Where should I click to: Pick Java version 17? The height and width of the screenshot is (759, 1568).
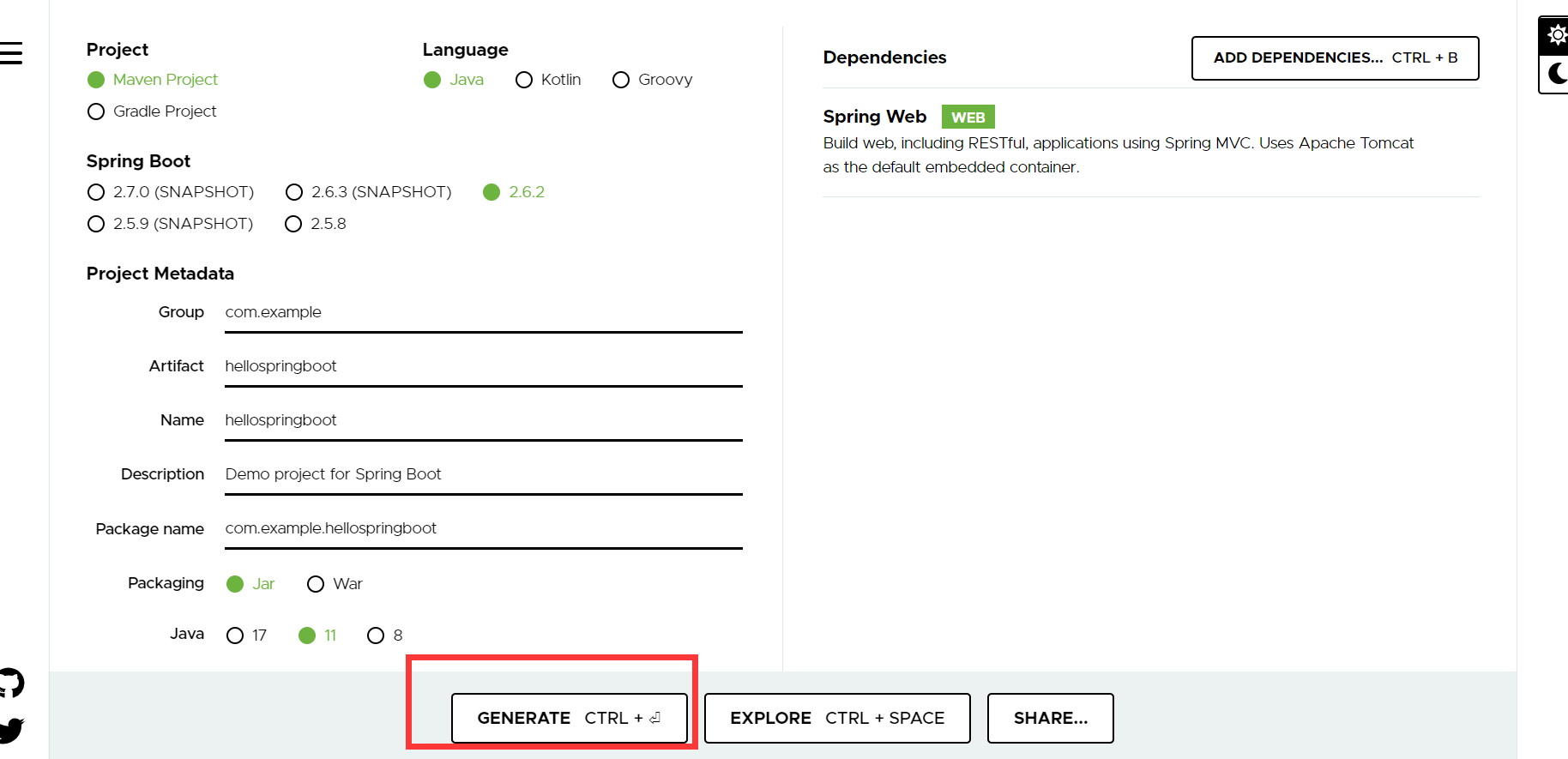click(247, 636)
